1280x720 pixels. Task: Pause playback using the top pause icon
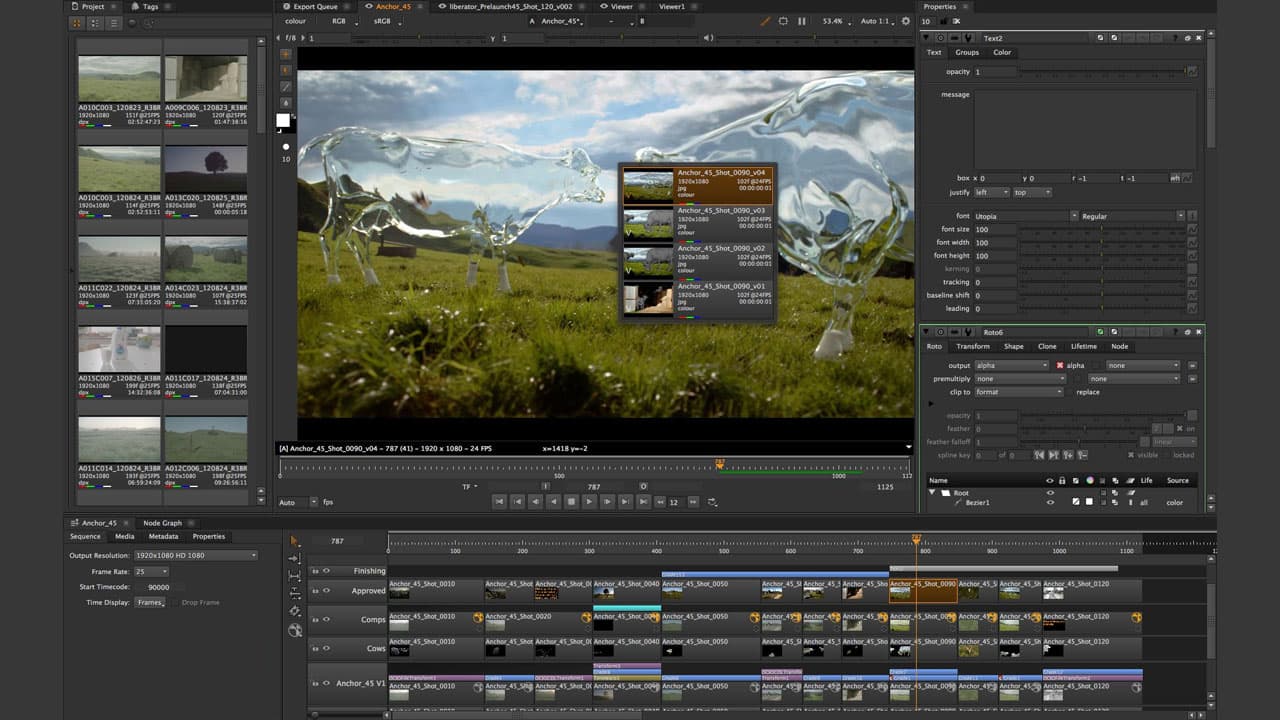click(801, 20)
